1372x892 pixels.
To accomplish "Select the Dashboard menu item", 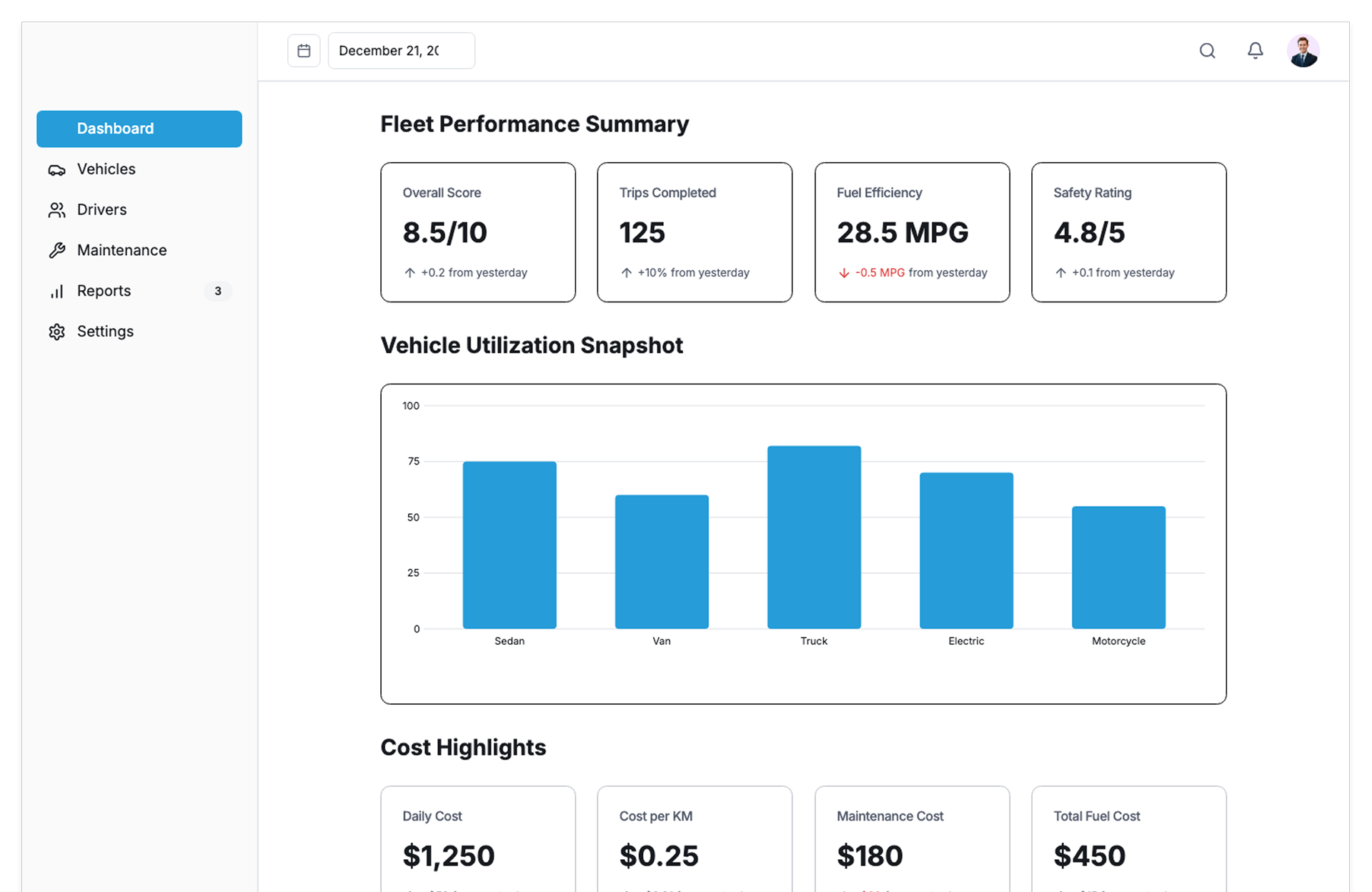I will coord(139,129).
